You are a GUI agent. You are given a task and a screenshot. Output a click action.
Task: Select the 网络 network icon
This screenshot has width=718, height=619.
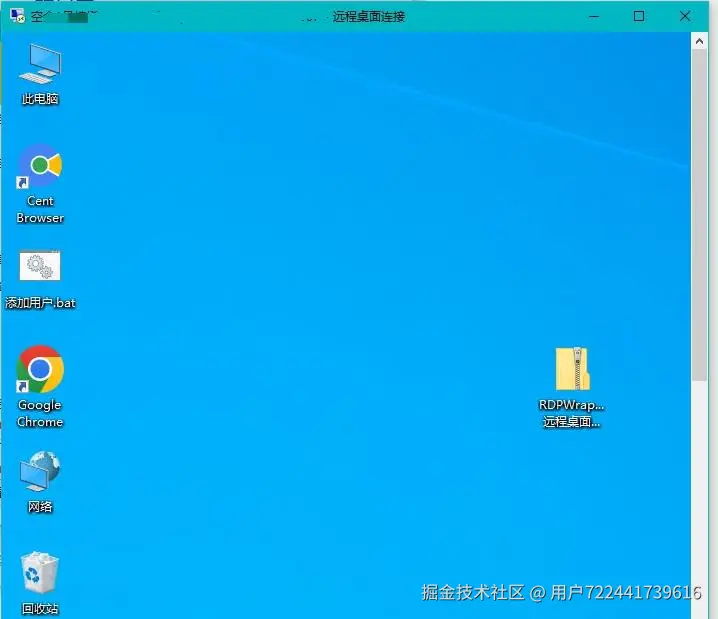pos(40,472)
